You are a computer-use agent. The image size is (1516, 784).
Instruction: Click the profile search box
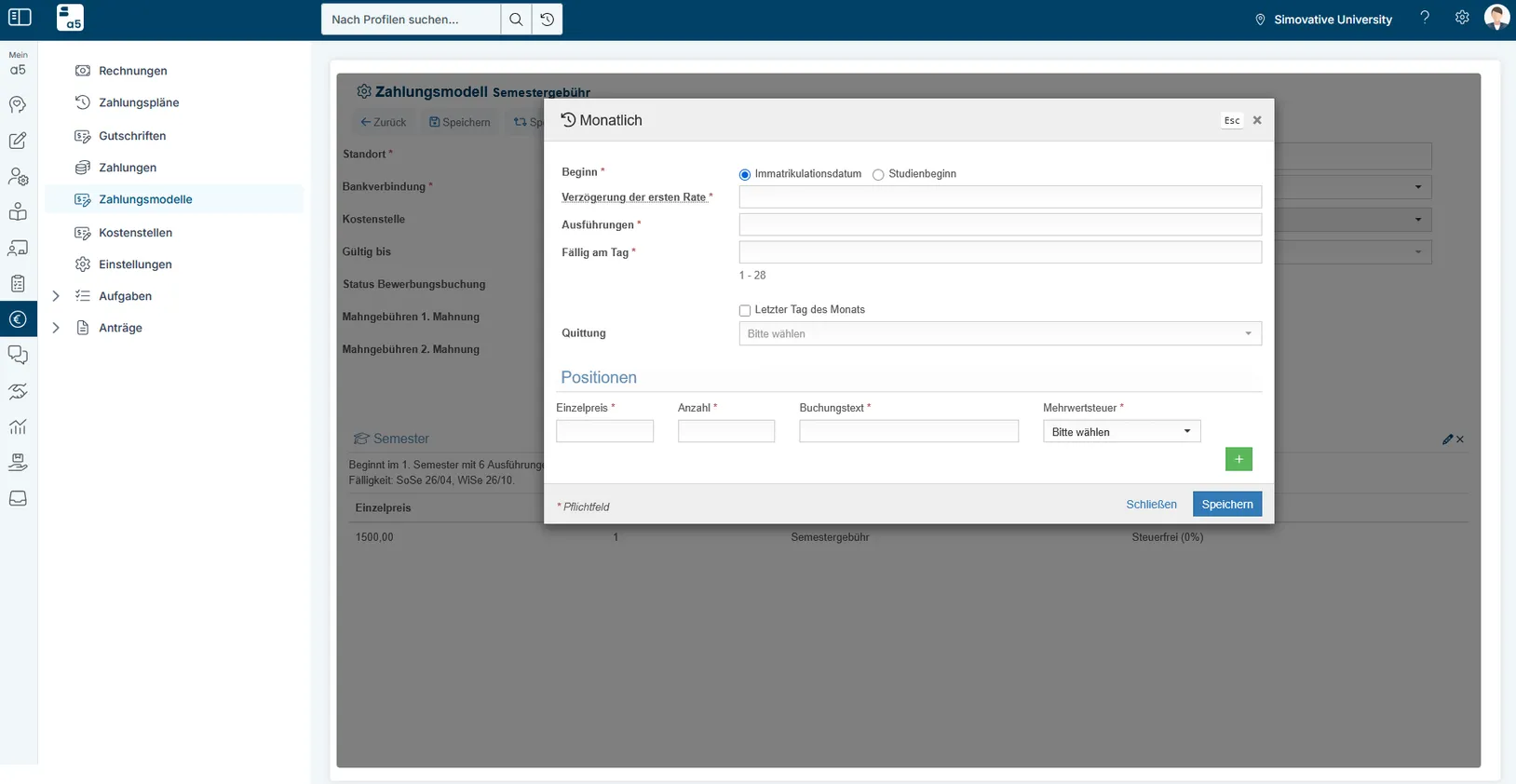[x=411, y=20]
